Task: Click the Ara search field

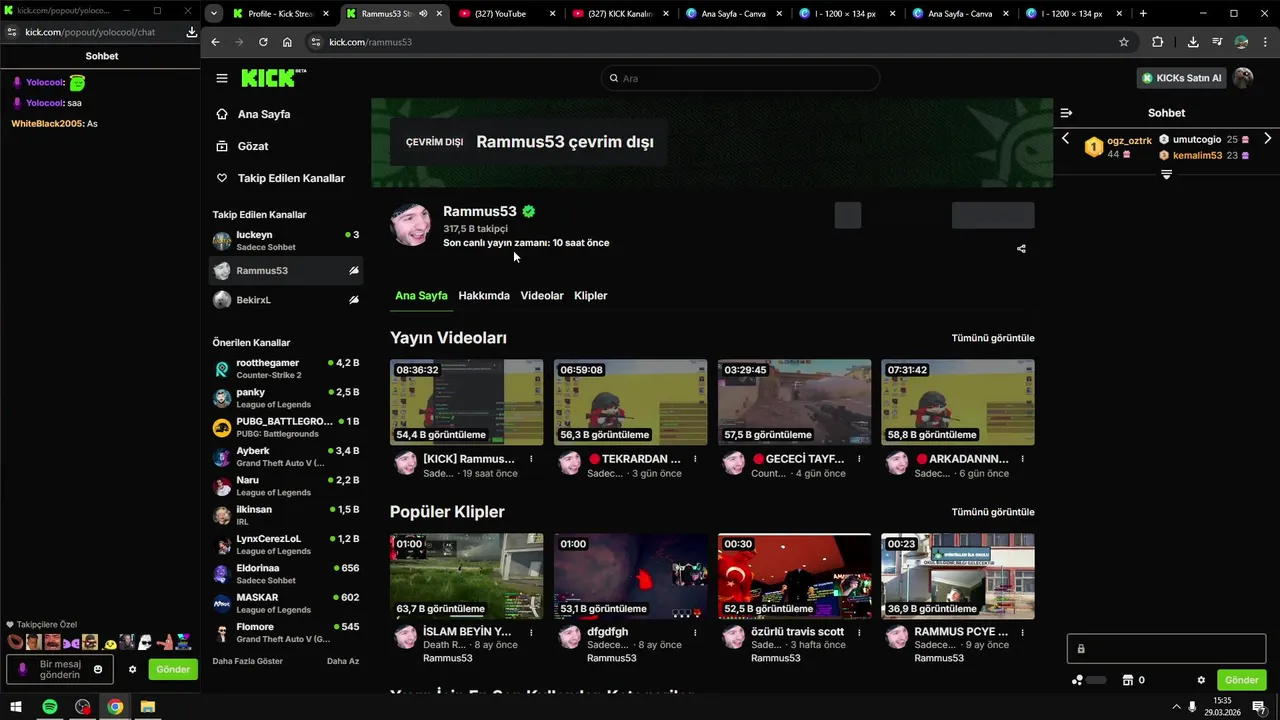Action: [740, 78]
